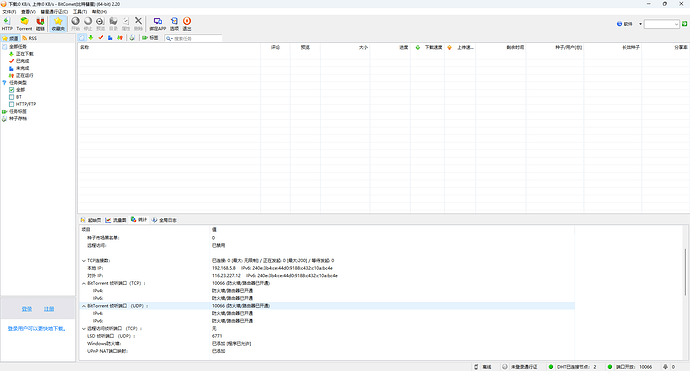Click the green go arrow beside combo box
690x371 pixels.
point(685,24)
